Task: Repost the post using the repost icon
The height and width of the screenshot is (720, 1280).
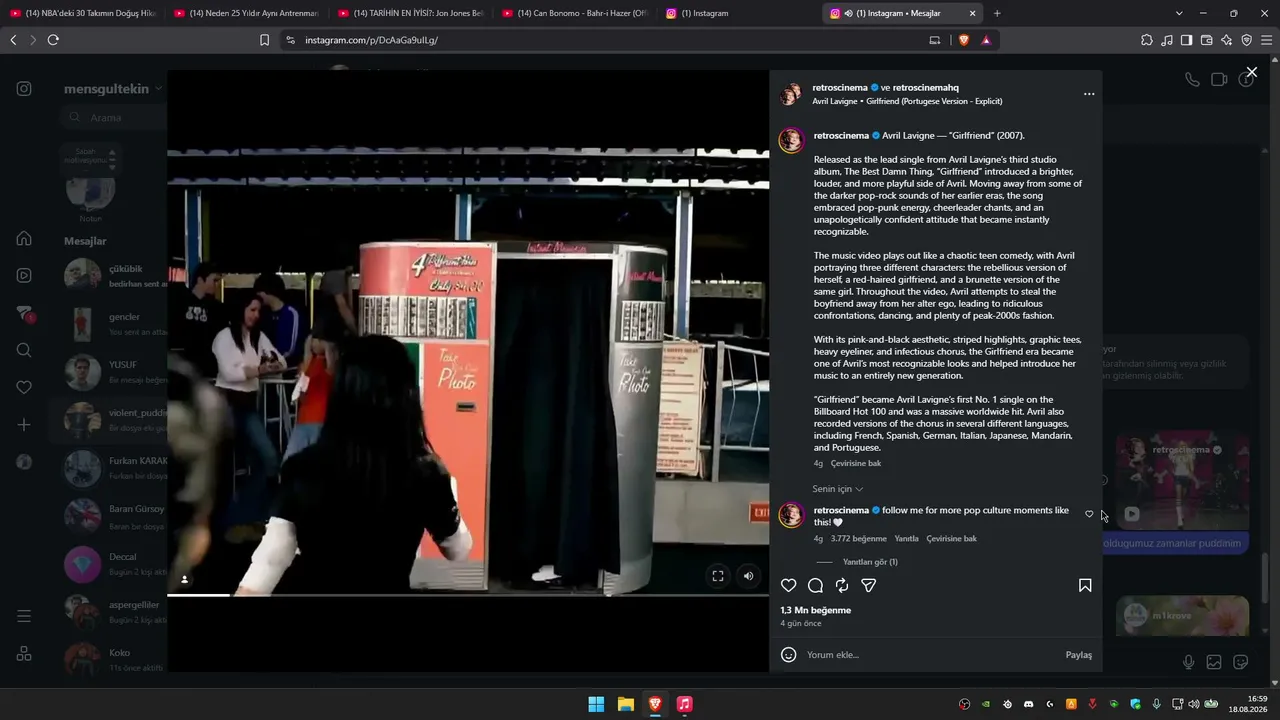Action: 842,585
